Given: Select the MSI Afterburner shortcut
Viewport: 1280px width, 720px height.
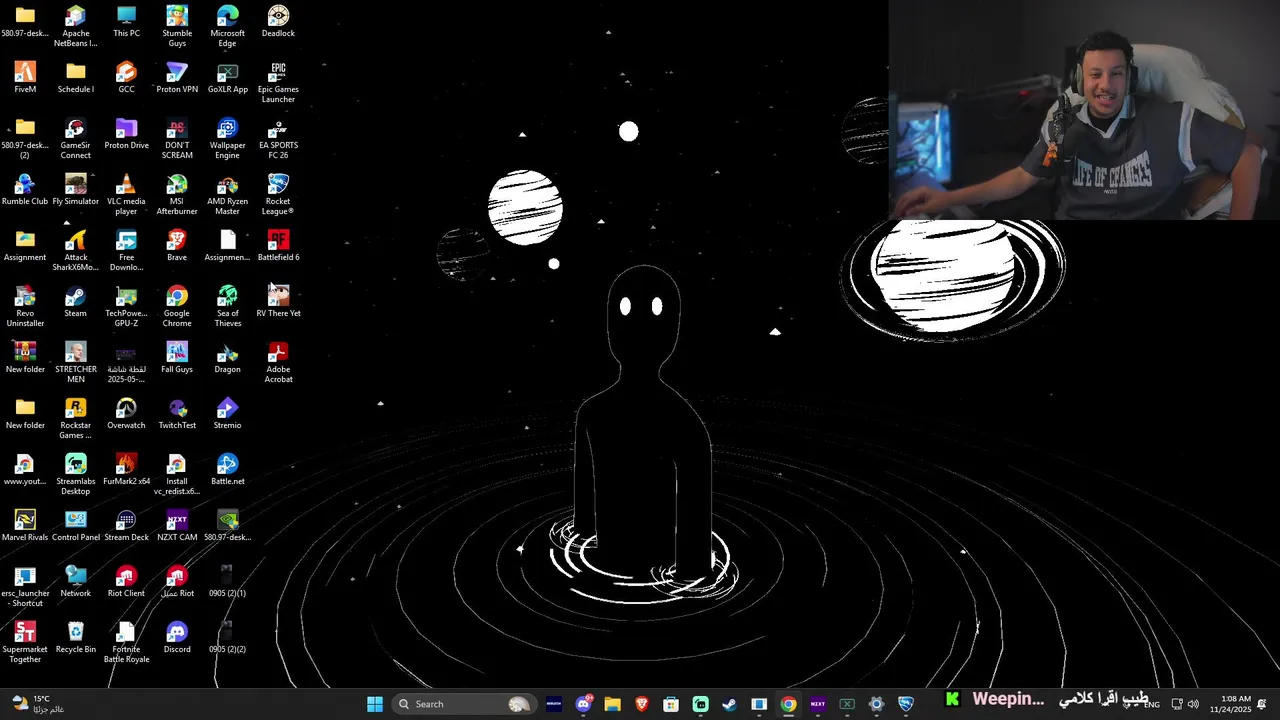Looking at the screenshot, I should [177, 194].
